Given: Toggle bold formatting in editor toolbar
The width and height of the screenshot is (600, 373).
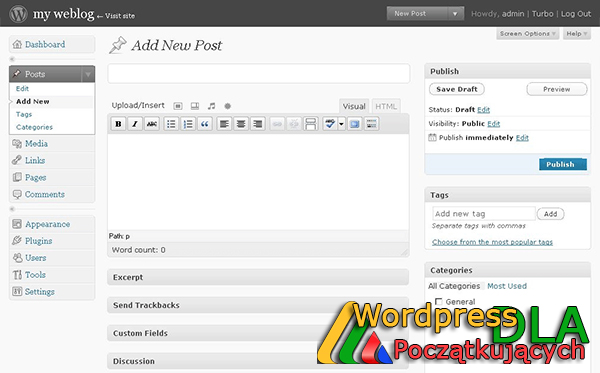Looking at the screenshot, I should click(x=118, y=124).
